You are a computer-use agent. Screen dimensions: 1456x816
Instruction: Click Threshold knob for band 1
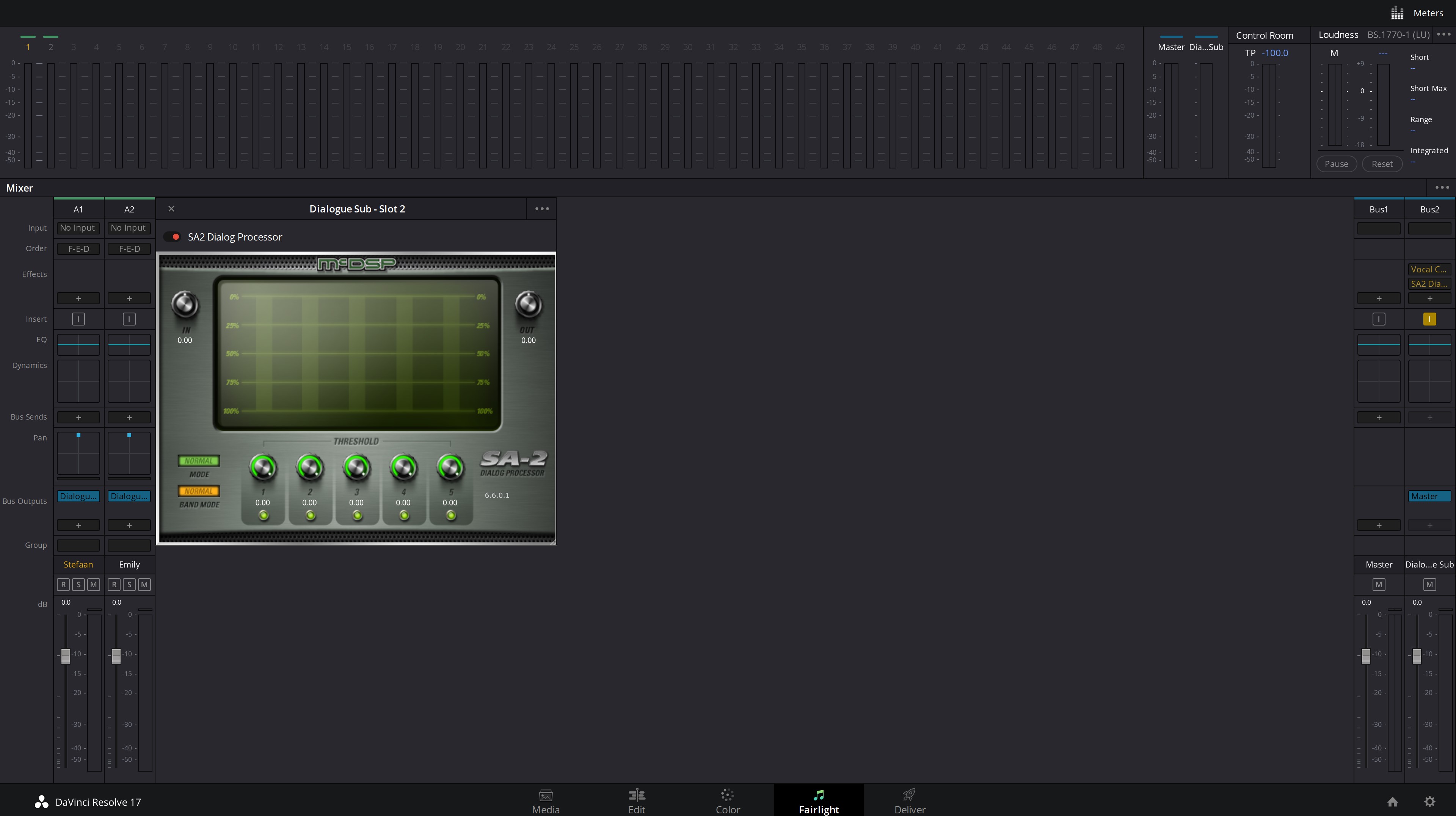click(x=263, y=468)
